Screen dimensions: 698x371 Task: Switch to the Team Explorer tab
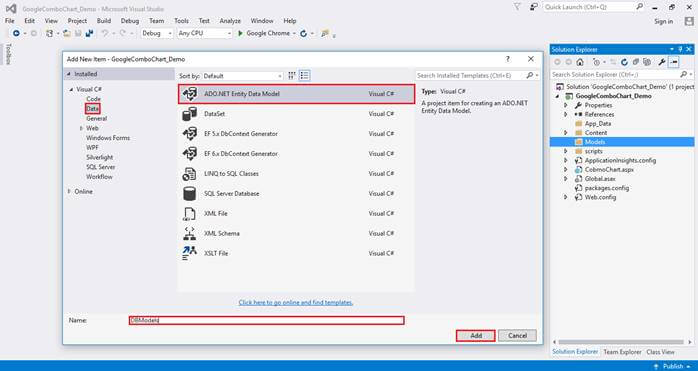coord(622,352)
